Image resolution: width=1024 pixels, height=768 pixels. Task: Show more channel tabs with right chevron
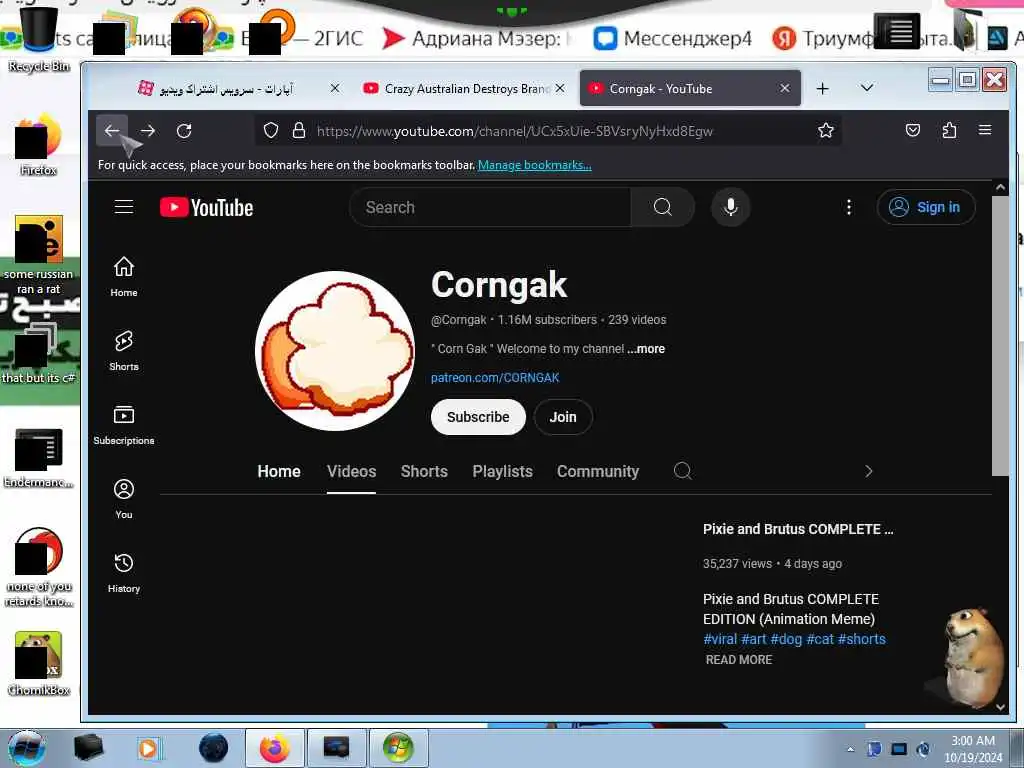click(869, 471)
